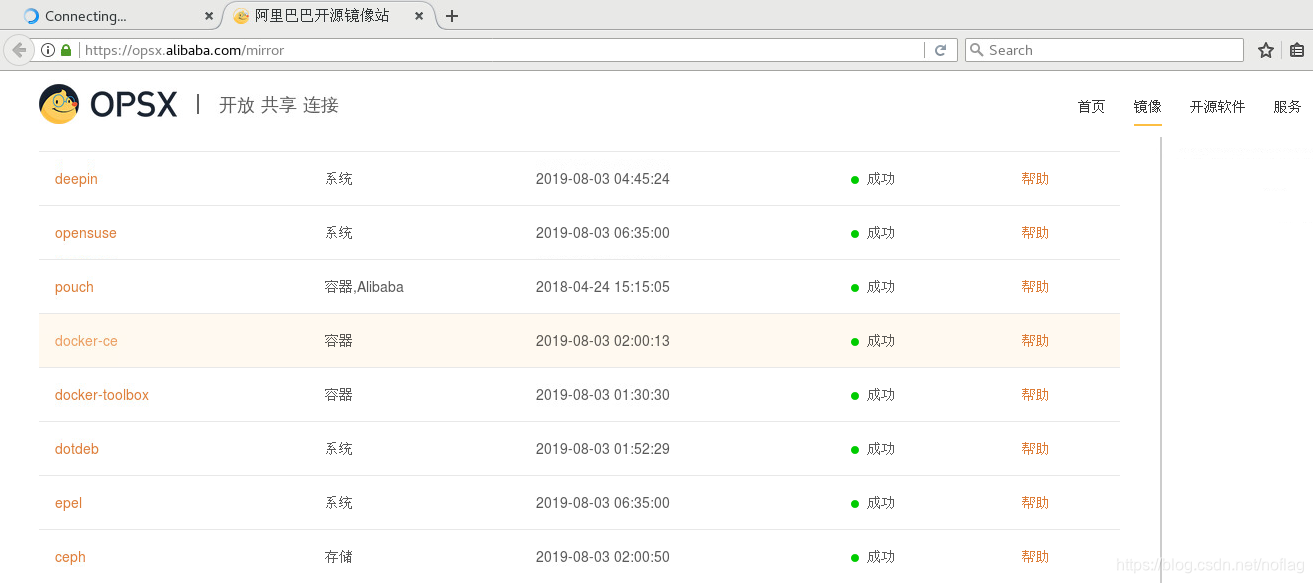Click the site information icon in address bar

47,50
